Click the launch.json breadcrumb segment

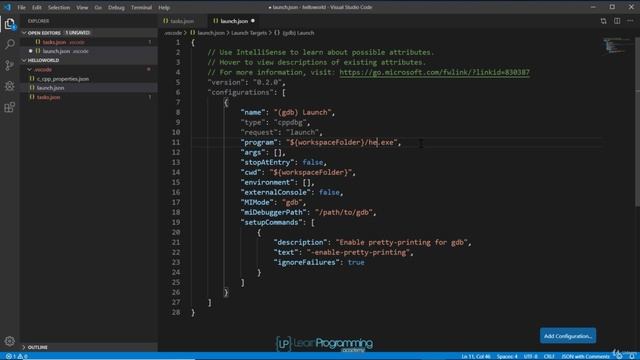[x=211, y=33]
